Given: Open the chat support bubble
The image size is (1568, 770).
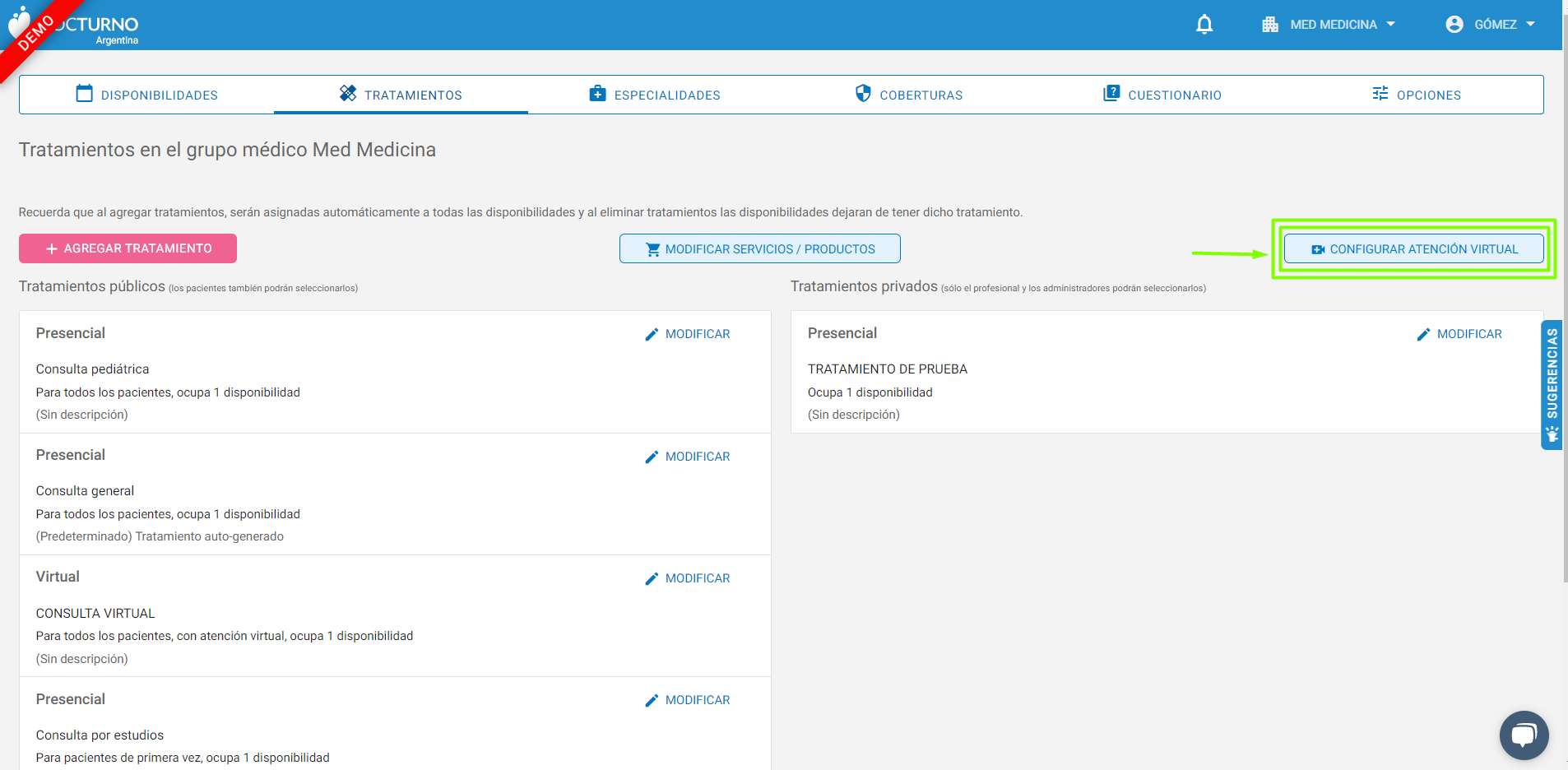Looking at the screenshot, I should [1524, 735].
